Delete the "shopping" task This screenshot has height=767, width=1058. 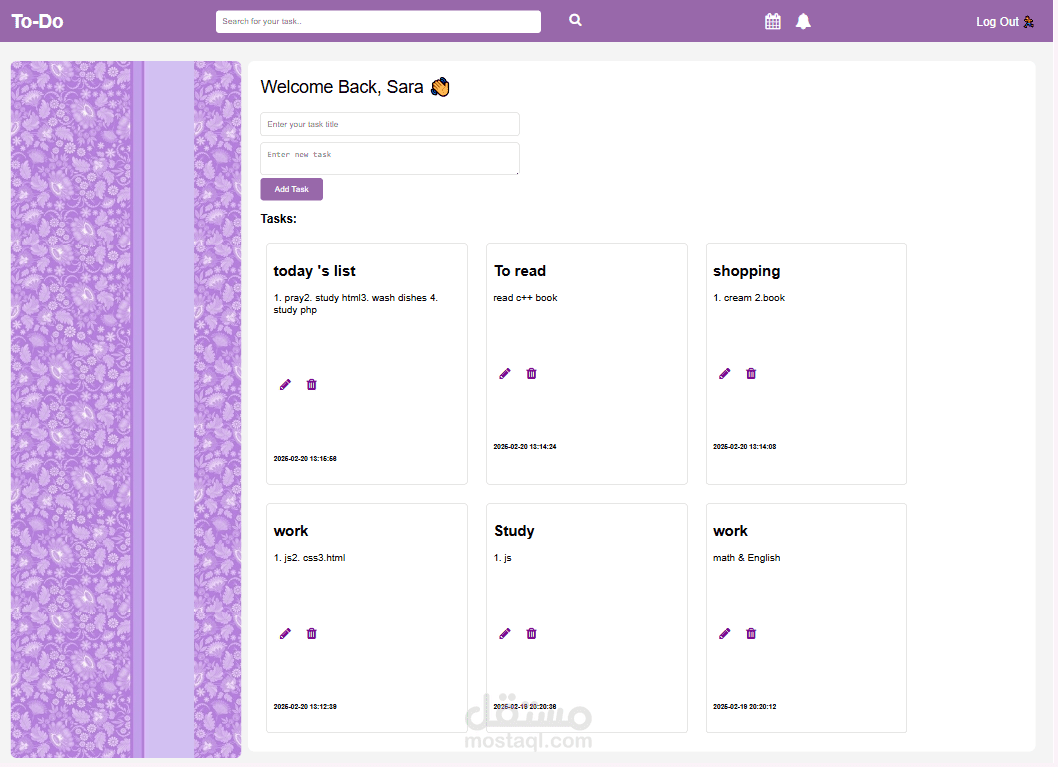click(751, 374)
